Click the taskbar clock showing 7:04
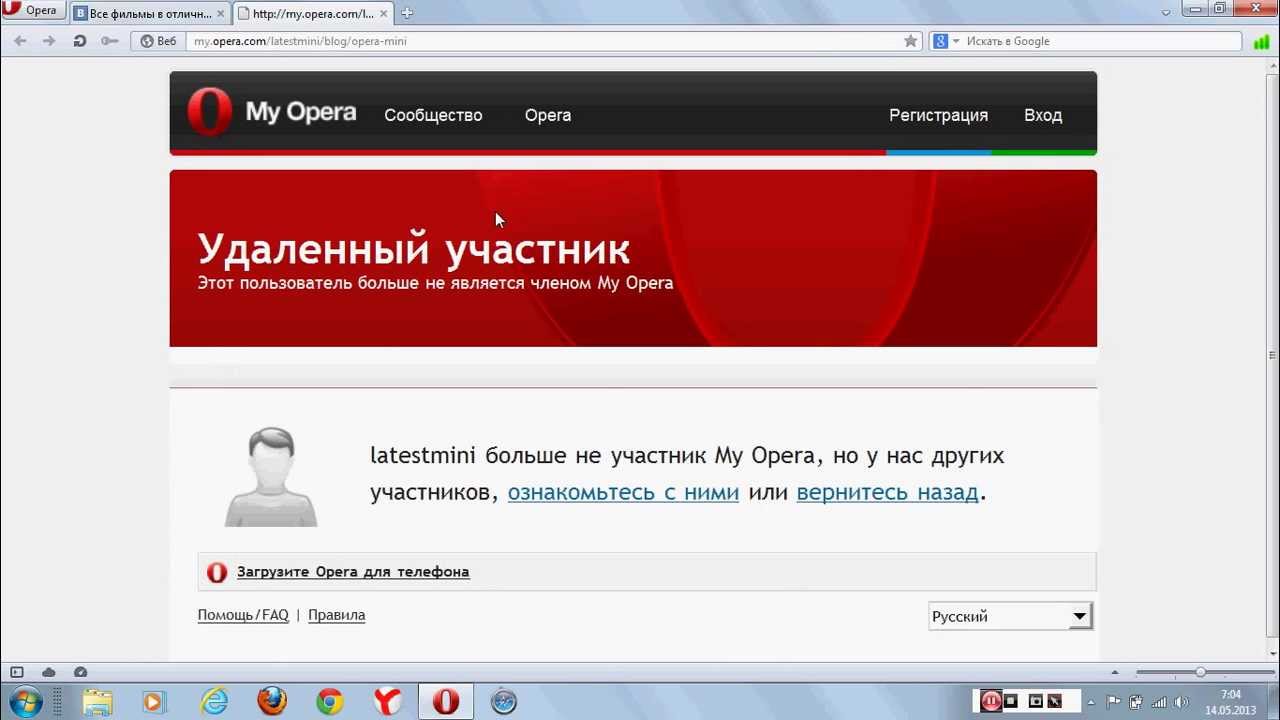This screenshot has width=1280, height=720. [1230, 702]
